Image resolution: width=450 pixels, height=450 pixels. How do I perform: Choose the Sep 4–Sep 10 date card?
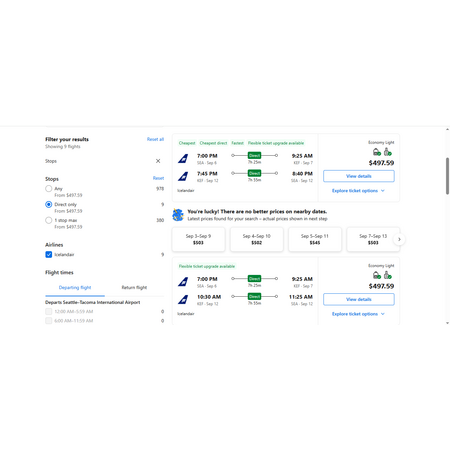[257, 239]
